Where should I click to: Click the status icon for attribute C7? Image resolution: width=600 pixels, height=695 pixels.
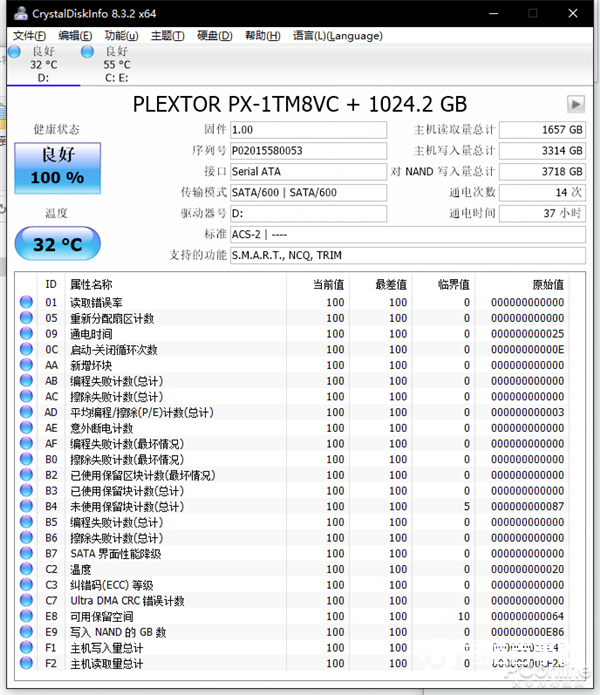(x=27, y=600)
